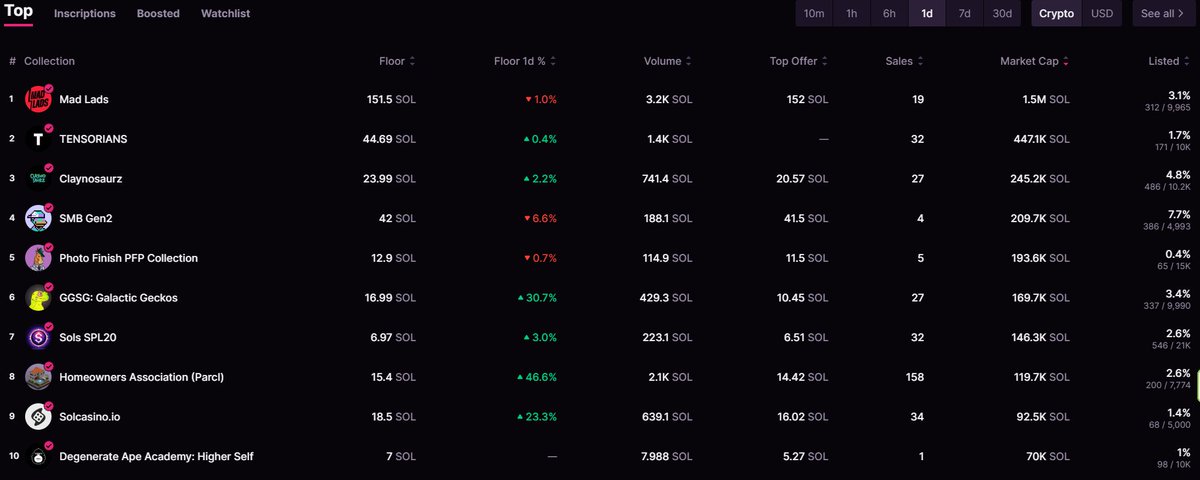Sort the table by Volume
The image size is (1200, 480).
667,61
